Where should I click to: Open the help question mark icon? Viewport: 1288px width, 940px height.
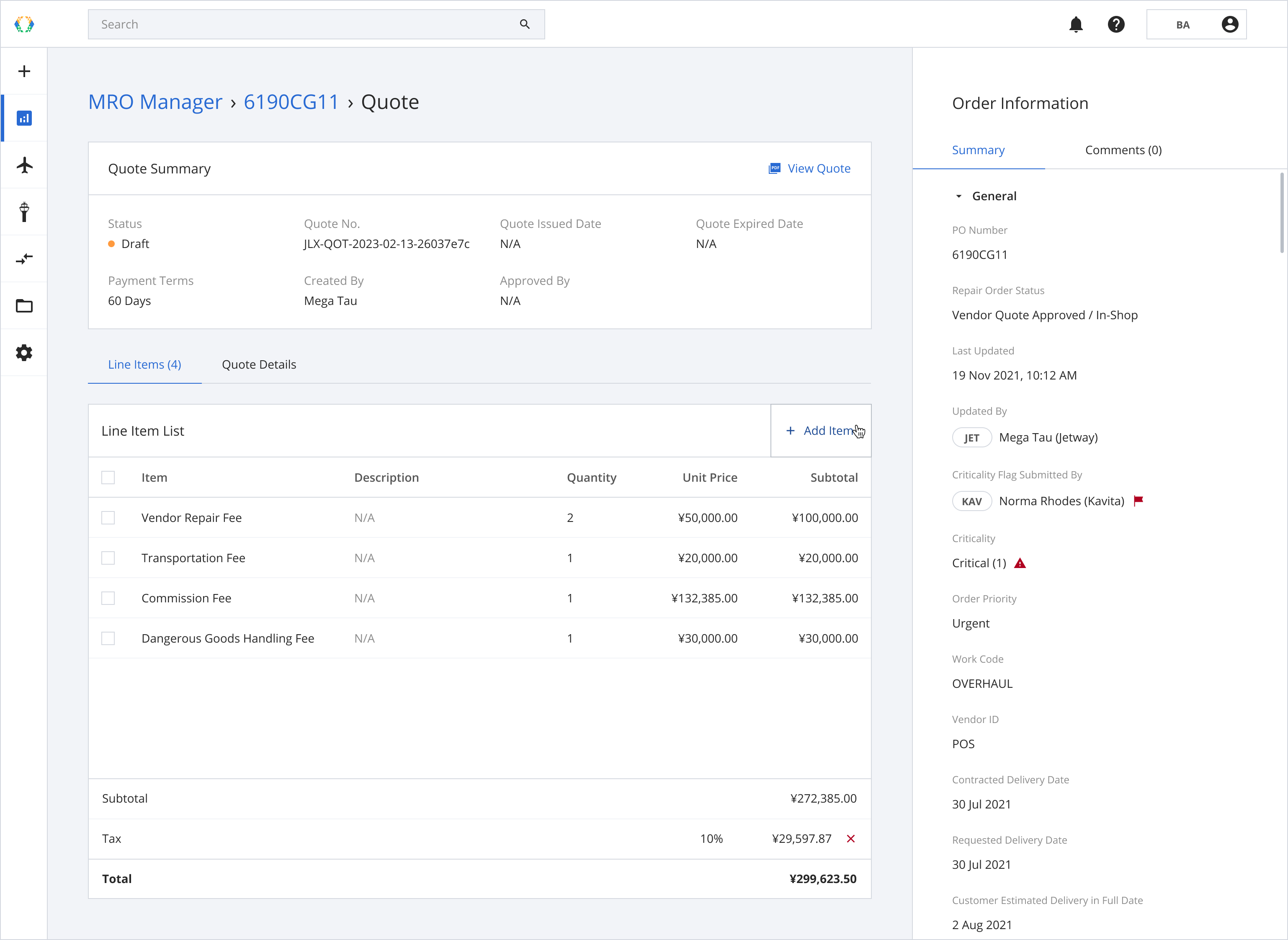click(1116, 24)
